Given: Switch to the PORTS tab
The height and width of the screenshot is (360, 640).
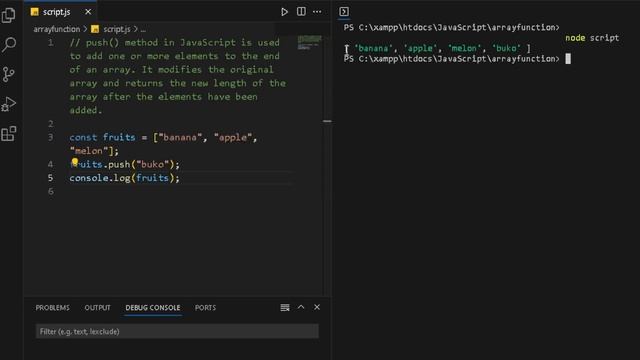Looking at the screenshot, I should tap(205, 308).
